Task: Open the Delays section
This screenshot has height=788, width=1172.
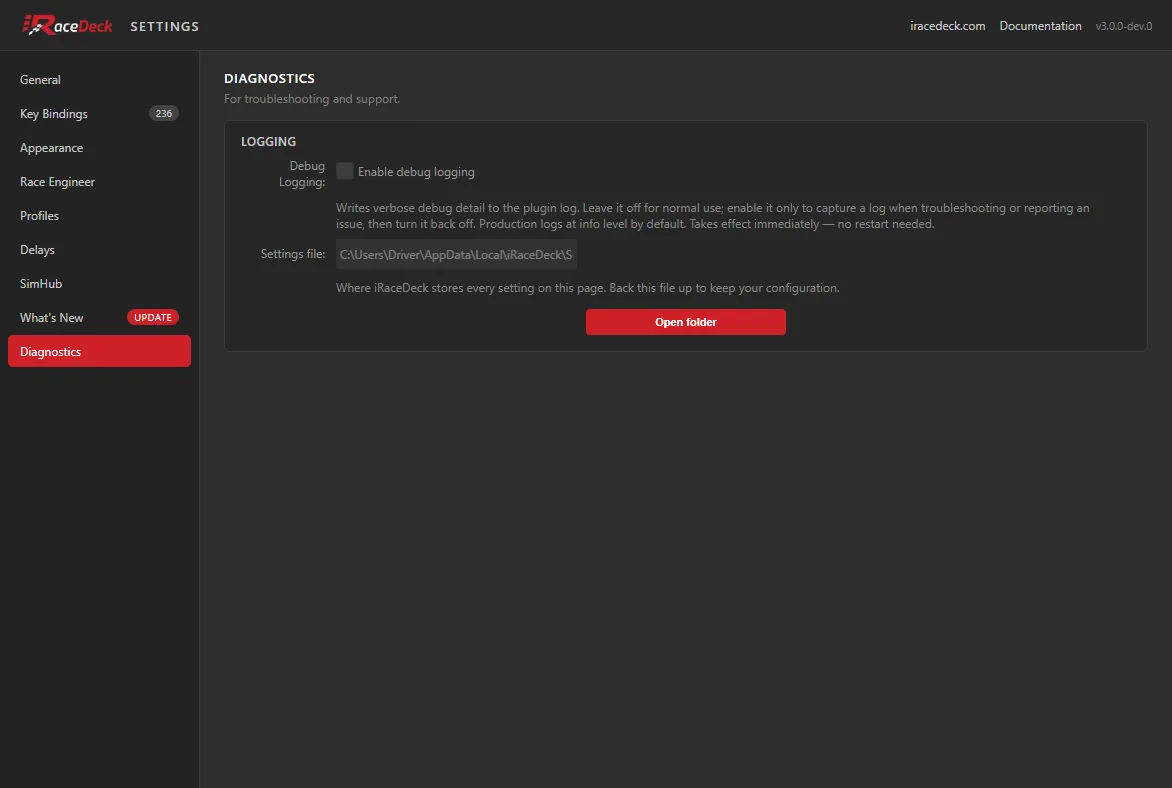Action: 99,250
